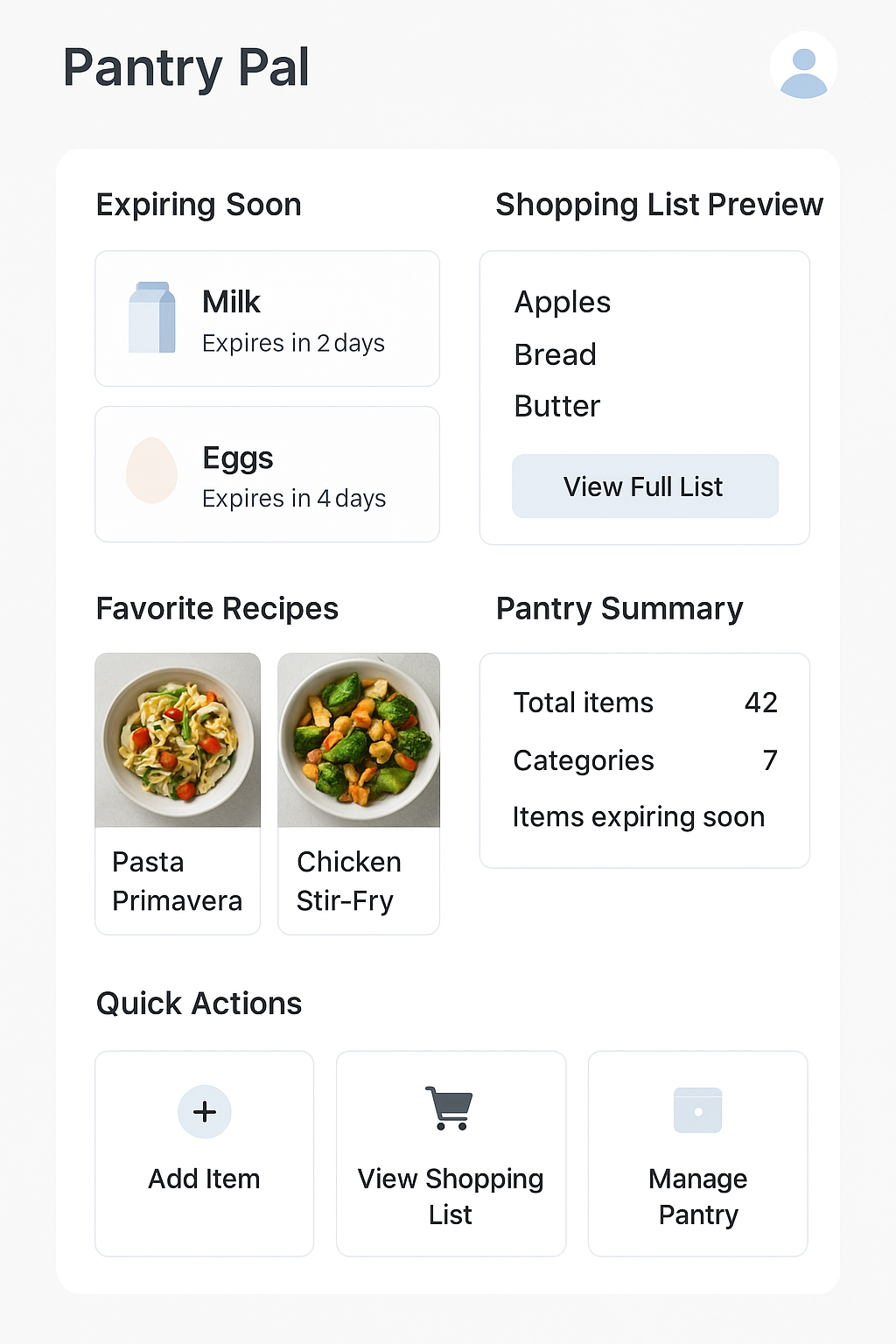The height and width of the screenshot is (1344, 896).
Task: Select the Categories summary row
Action: point(645,760)
